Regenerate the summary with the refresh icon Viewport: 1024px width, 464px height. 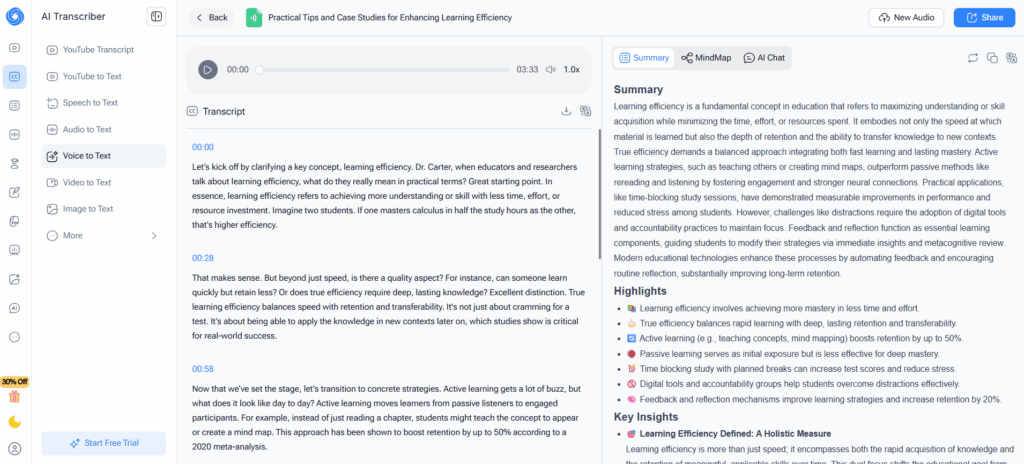click(x=973, y=58)
